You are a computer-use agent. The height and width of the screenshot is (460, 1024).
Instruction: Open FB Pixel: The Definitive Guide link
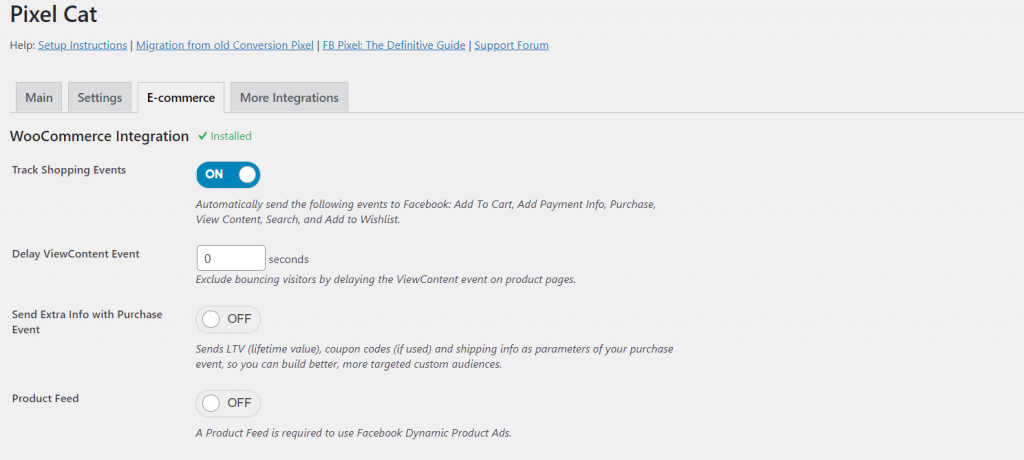[x=394, y=45]
